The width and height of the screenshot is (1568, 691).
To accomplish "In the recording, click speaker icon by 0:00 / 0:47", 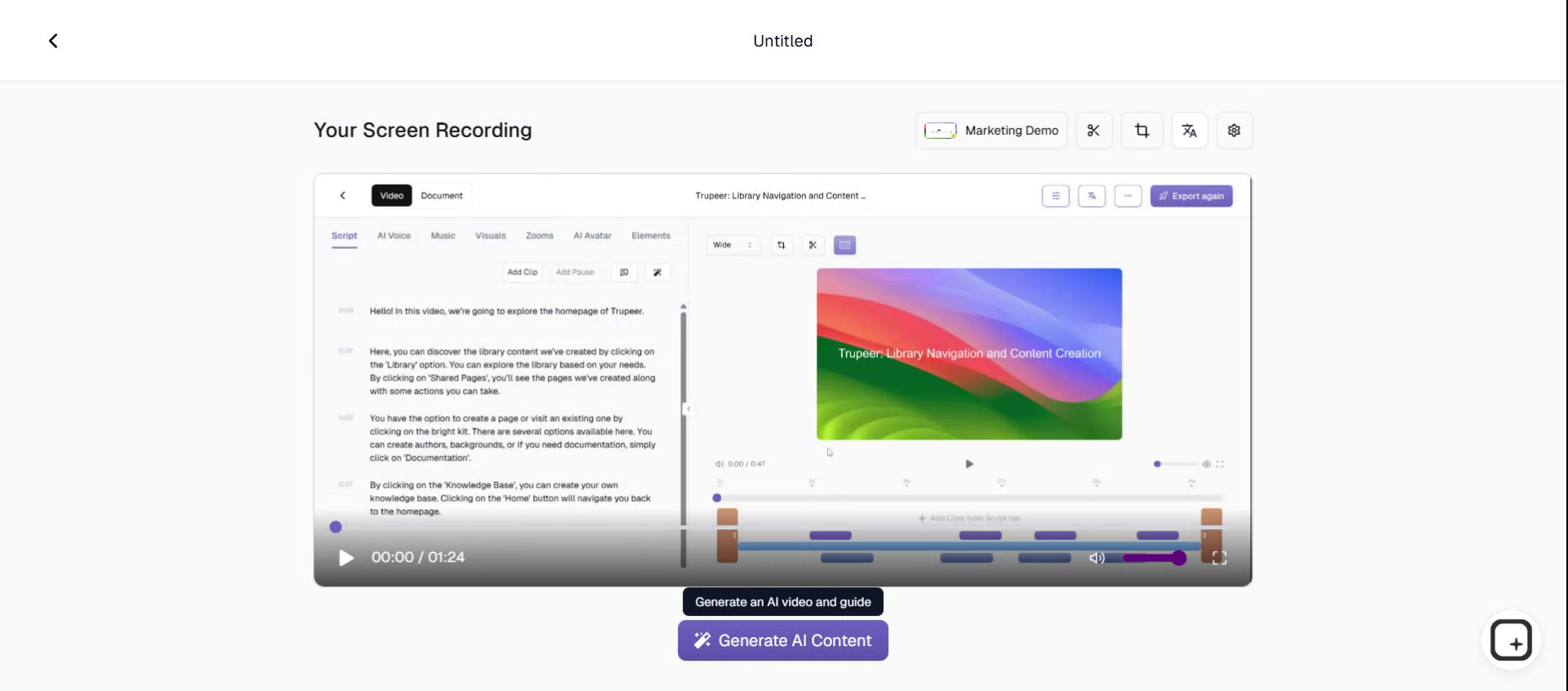I will point(719,464).
